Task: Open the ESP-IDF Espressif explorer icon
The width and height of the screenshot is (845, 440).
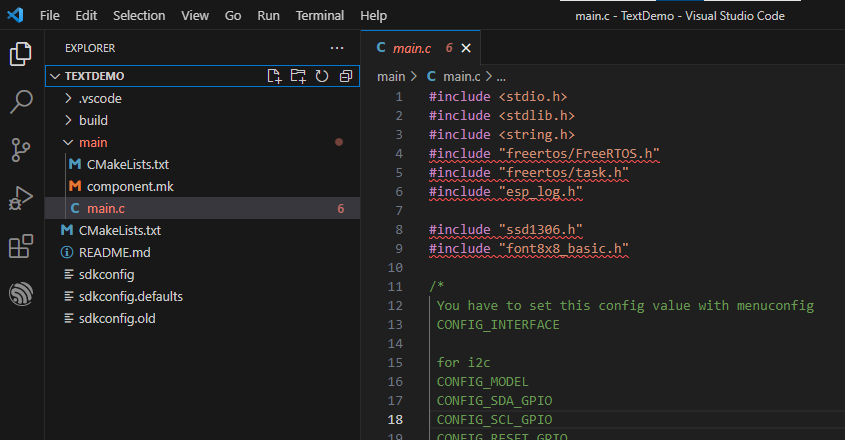Action: [21, 294]
